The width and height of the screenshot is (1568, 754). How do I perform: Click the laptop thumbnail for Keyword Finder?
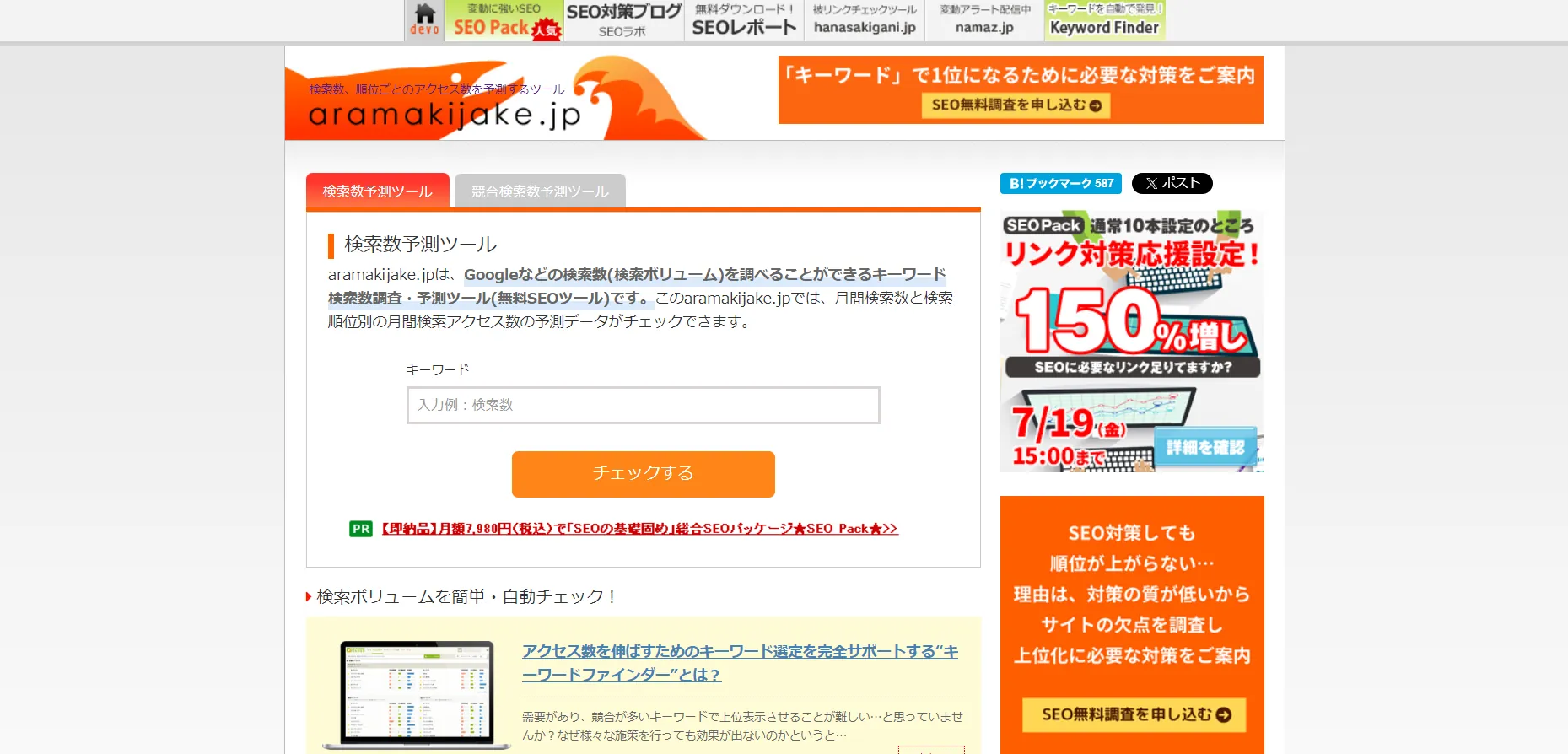pyautogui.click(x=417, y=695)
